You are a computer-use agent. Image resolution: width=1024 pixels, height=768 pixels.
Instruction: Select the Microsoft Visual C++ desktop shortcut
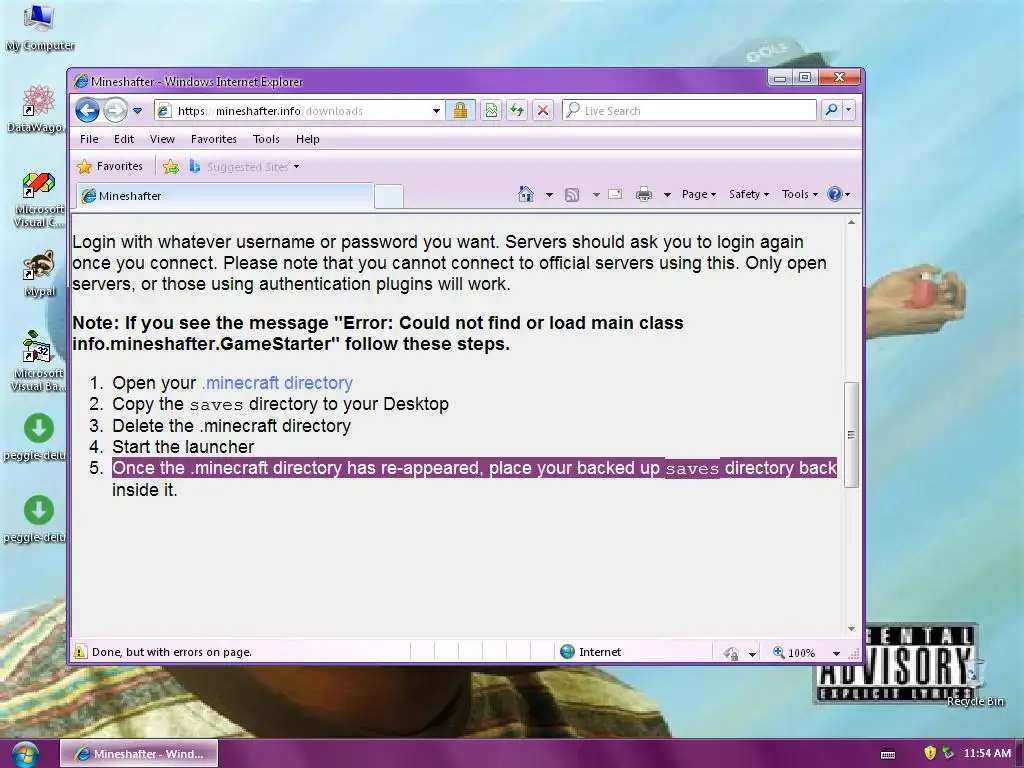[38, 199]
